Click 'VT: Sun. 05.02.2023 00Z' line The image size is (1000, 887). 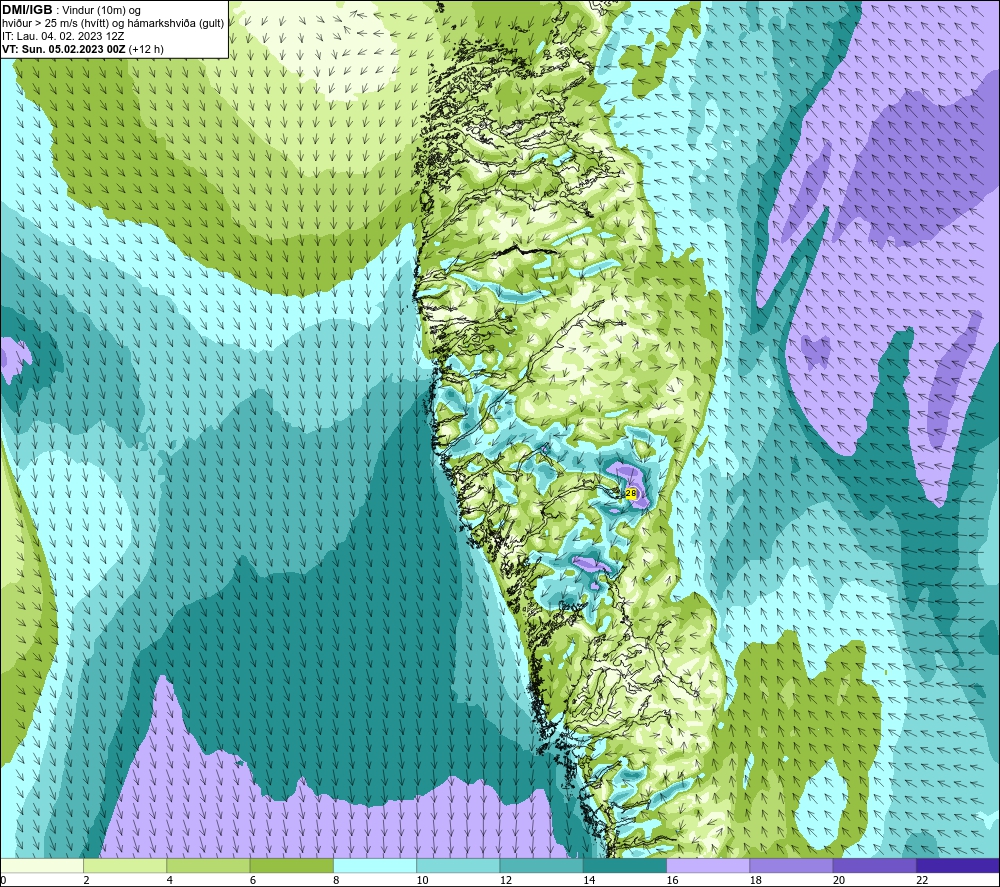(x=64, y=49)
